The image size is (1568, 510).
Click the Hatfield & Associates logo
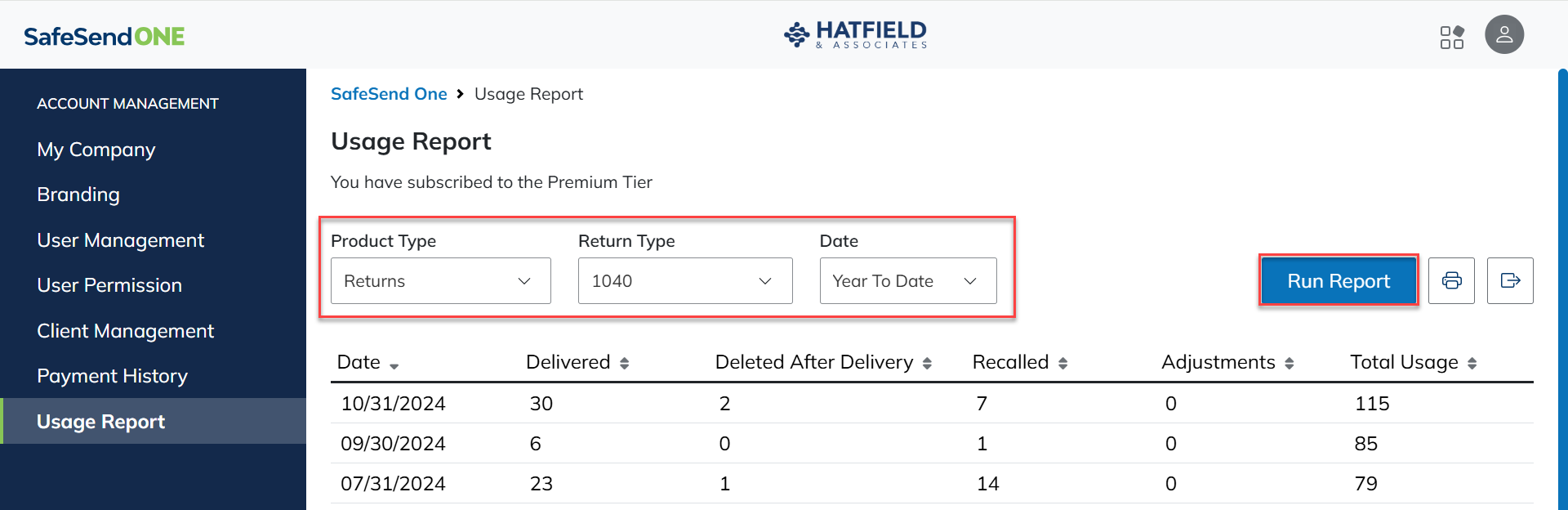click(855, 35)
